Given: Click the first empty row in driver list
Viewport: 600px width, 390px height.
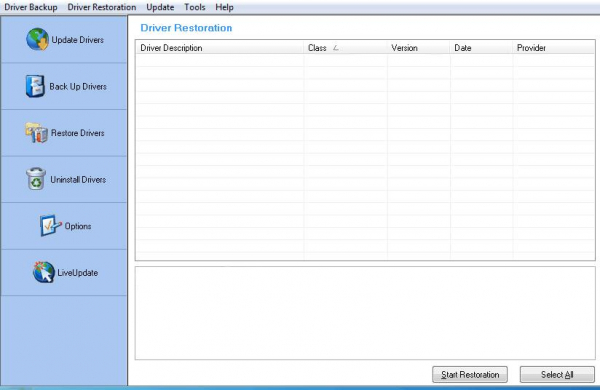Looking at the screenshot, I should coord(365,60).
